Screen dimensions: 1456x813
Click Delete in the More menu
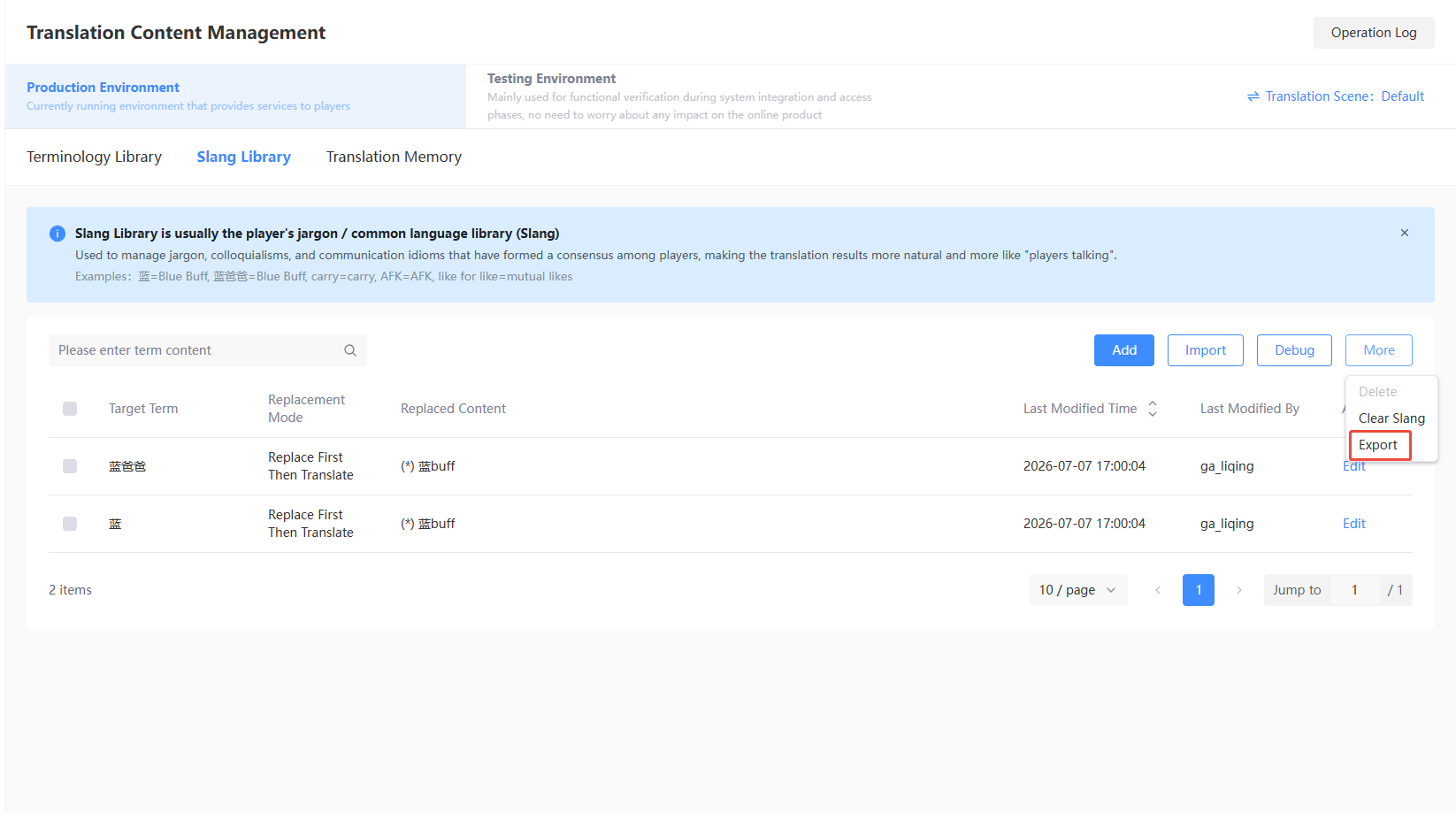pos(1377,392)
